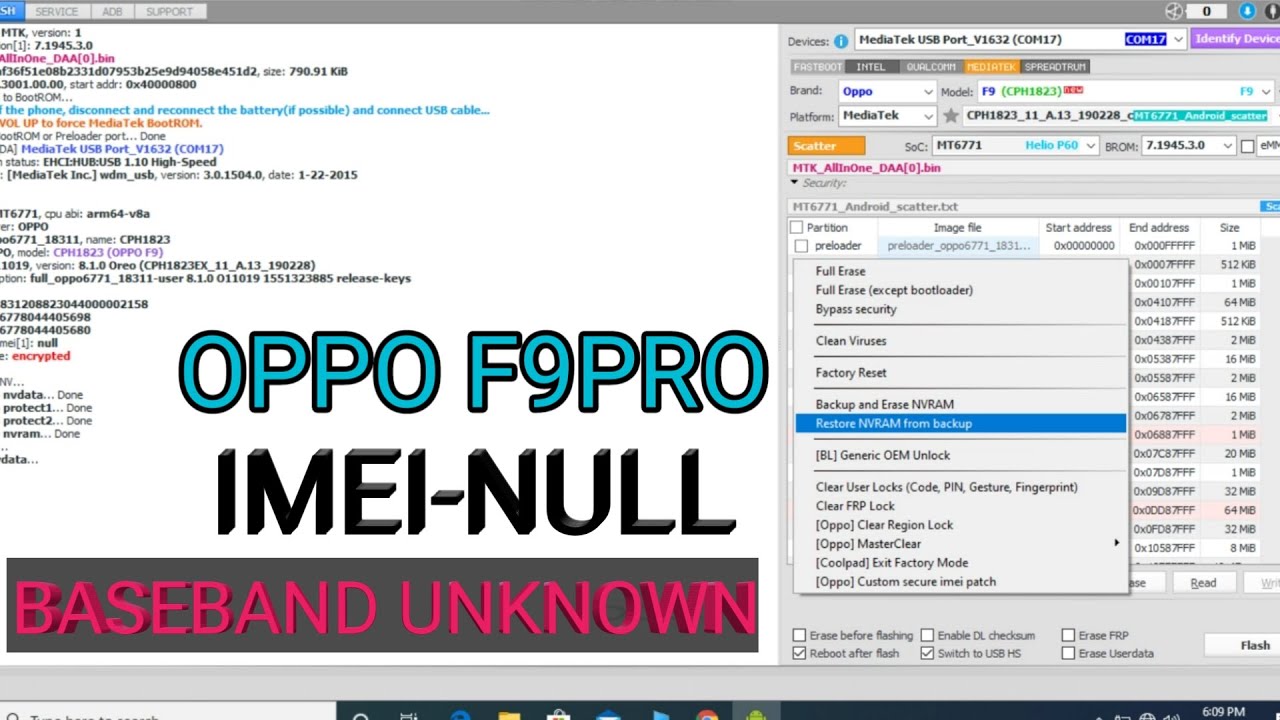Viewport: 1280px width, 720px height.
Task: Enable Erase before flashing option
Action: pyautogui.click(x=799, y=635)
